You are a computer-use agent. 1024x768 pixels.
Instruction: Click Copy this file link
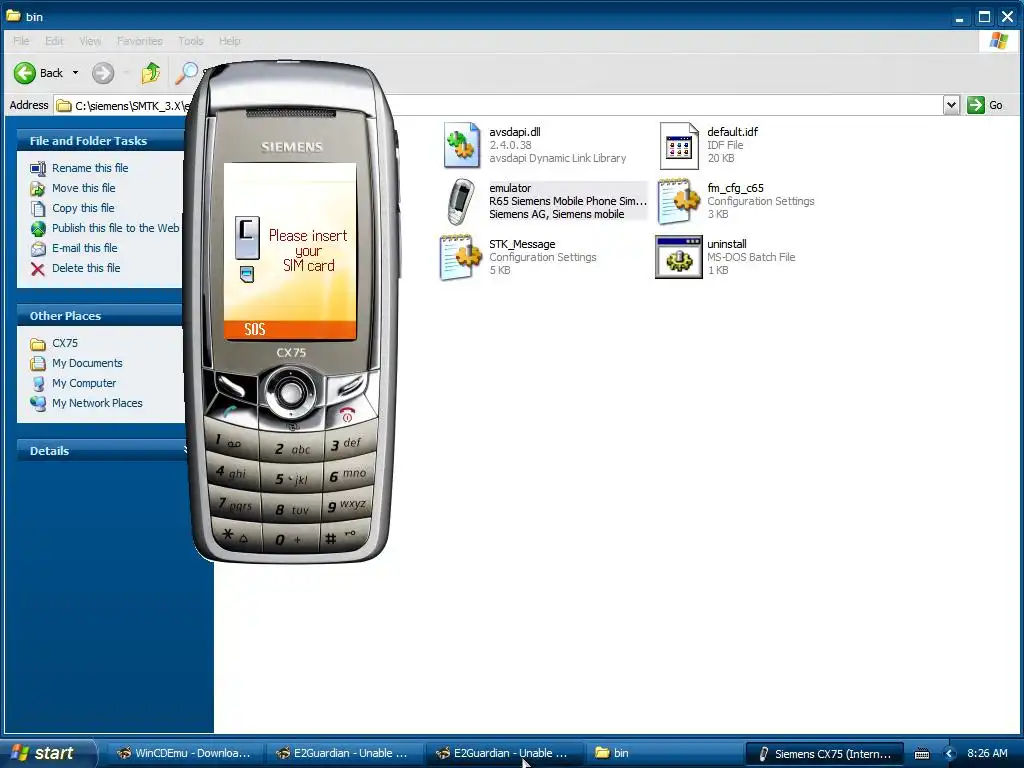click(83, 208)
